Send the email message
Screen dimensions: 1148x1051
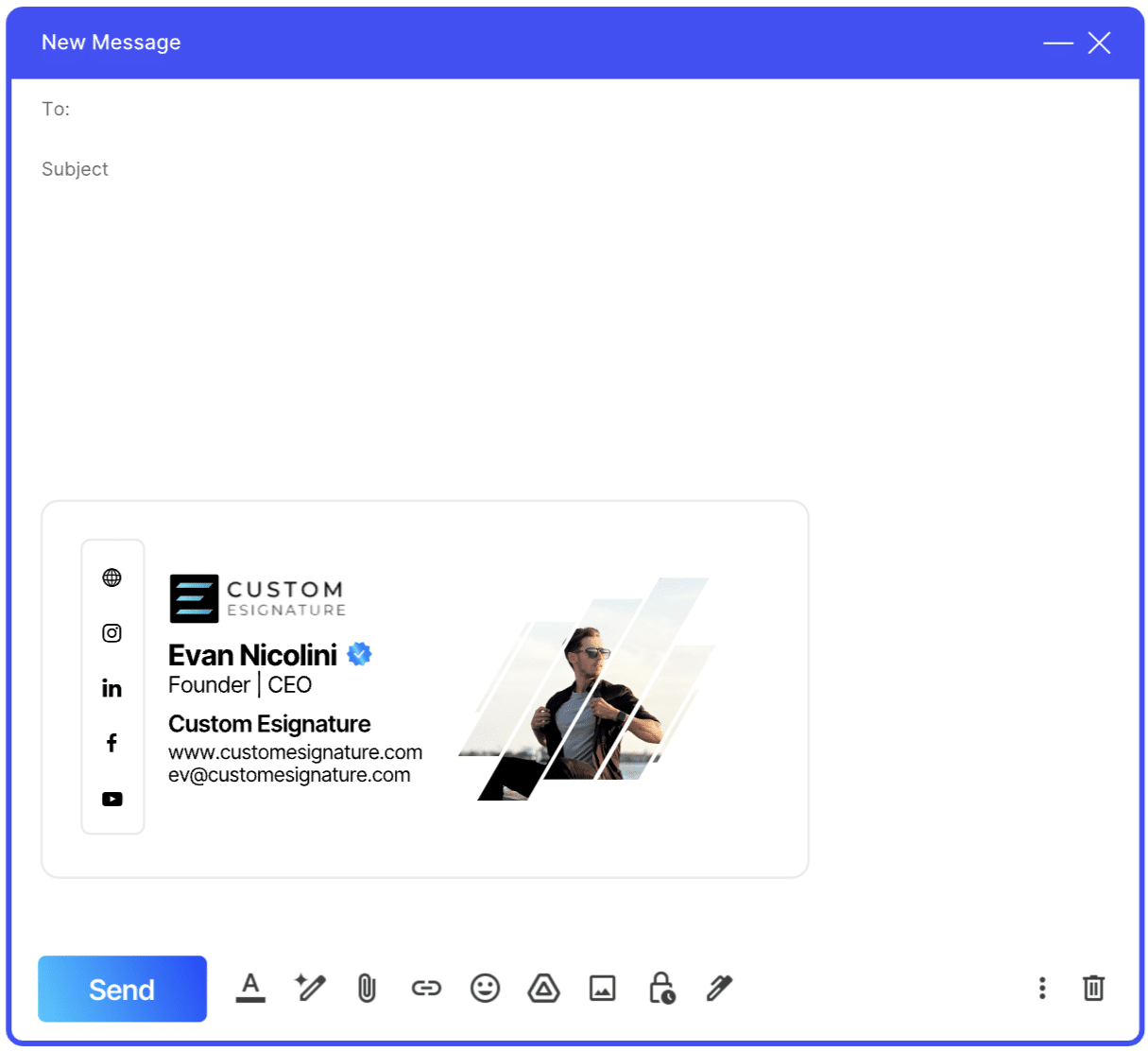[x=122, y=989]
